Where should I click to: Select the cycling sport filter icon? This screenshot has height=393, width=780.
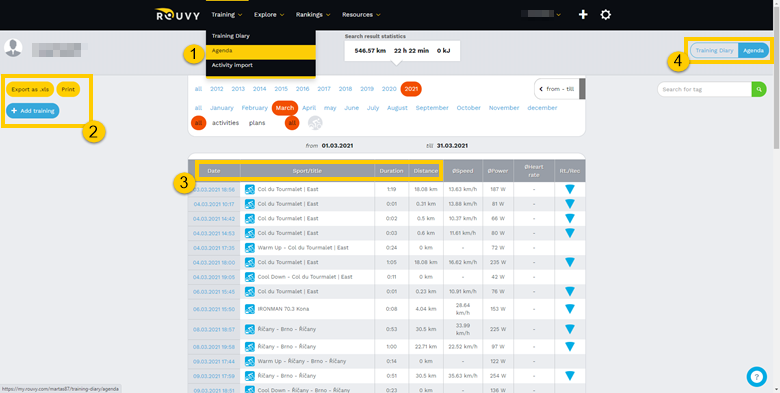314,123
